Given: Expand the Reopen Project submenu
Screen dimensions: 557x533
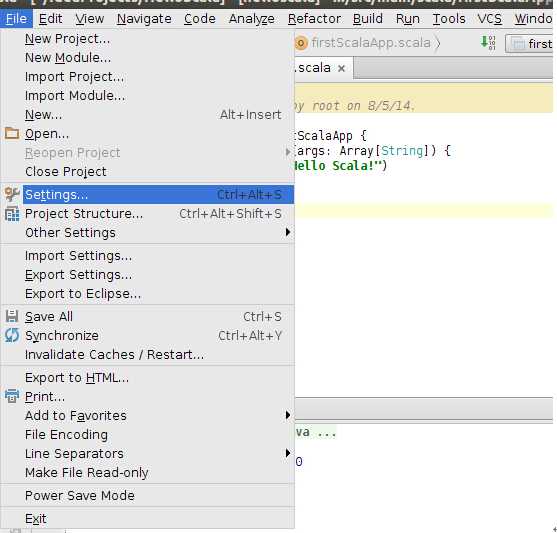Looking at the screenshot, I should point(288,152).
